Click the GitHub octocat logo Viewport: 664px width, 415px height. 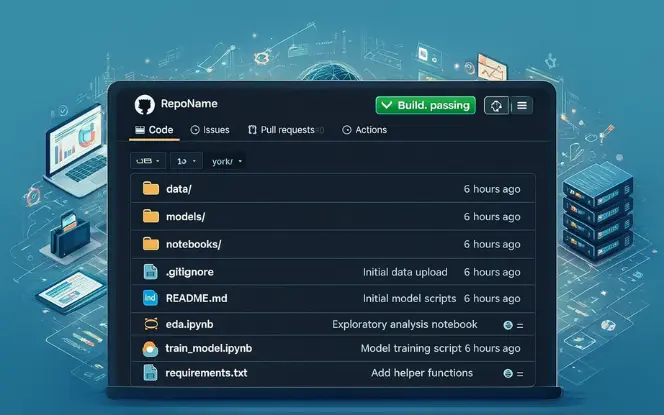144,105
